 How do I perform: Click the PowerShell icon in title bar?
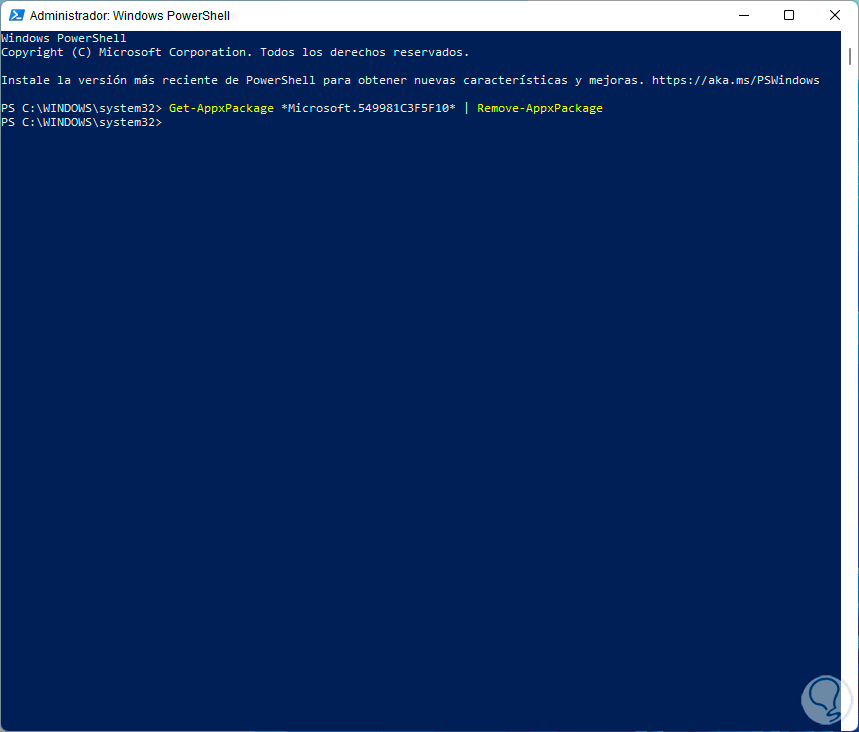click(17, 15)
